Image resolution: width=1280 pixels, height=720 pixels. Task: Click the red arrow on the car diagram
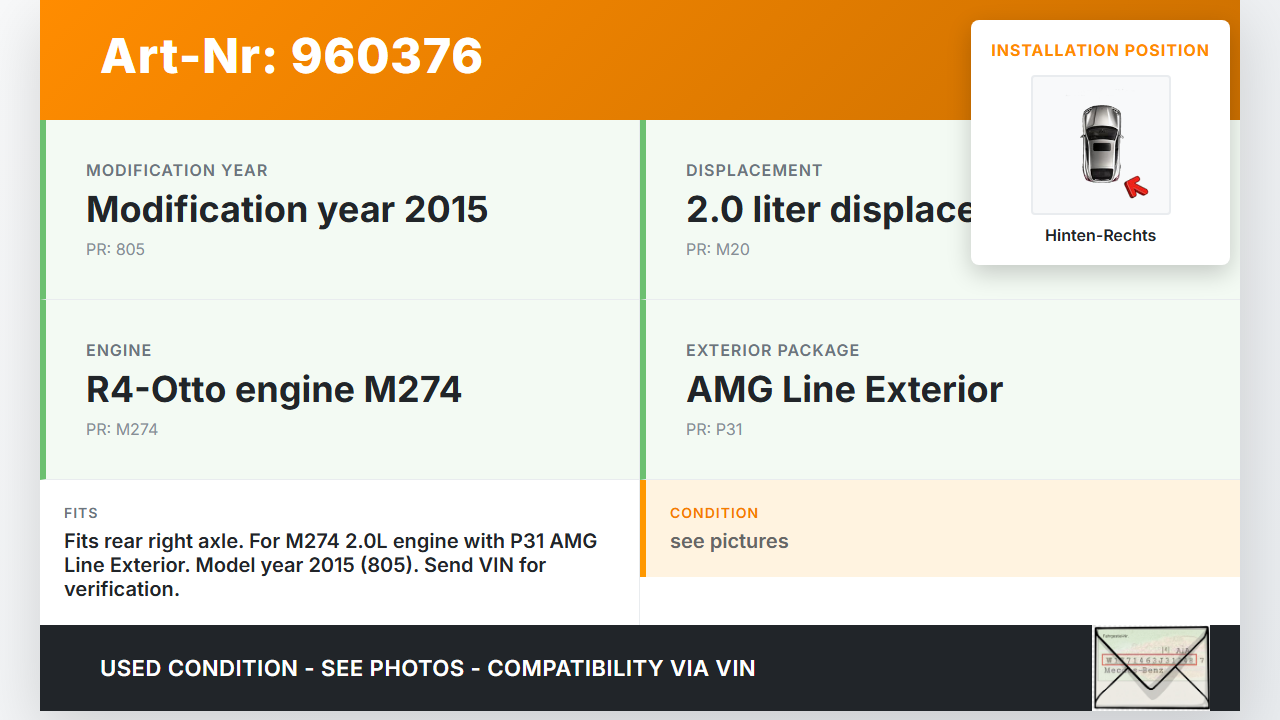pos(1134,186)
